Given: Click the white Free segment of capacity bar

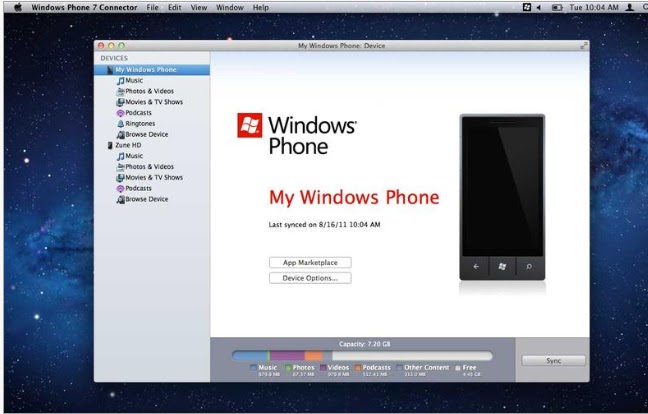Looking at the screenshot, I should (412, 355).
